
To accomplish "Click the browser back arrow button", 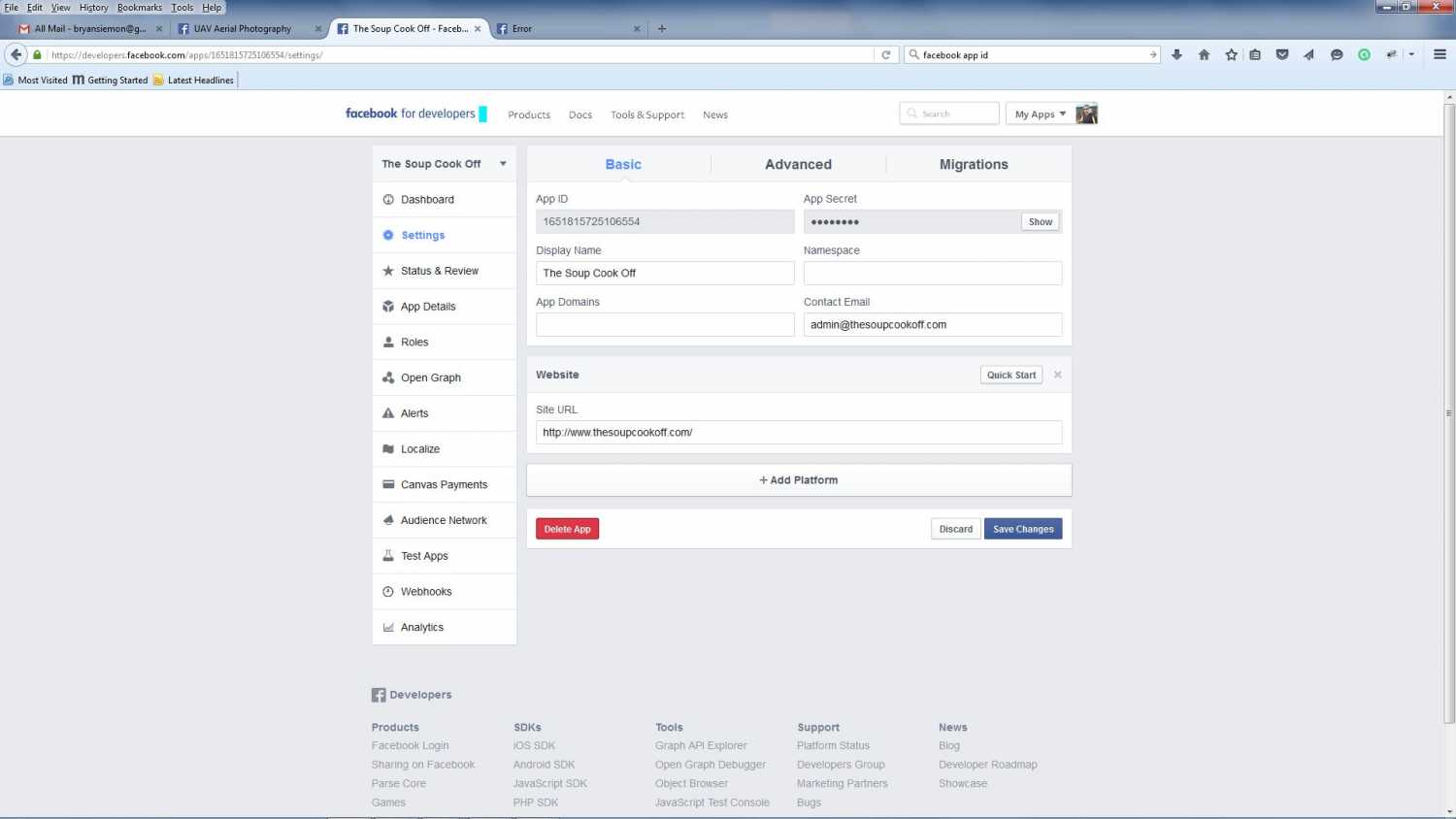I will tap(16, 54).
